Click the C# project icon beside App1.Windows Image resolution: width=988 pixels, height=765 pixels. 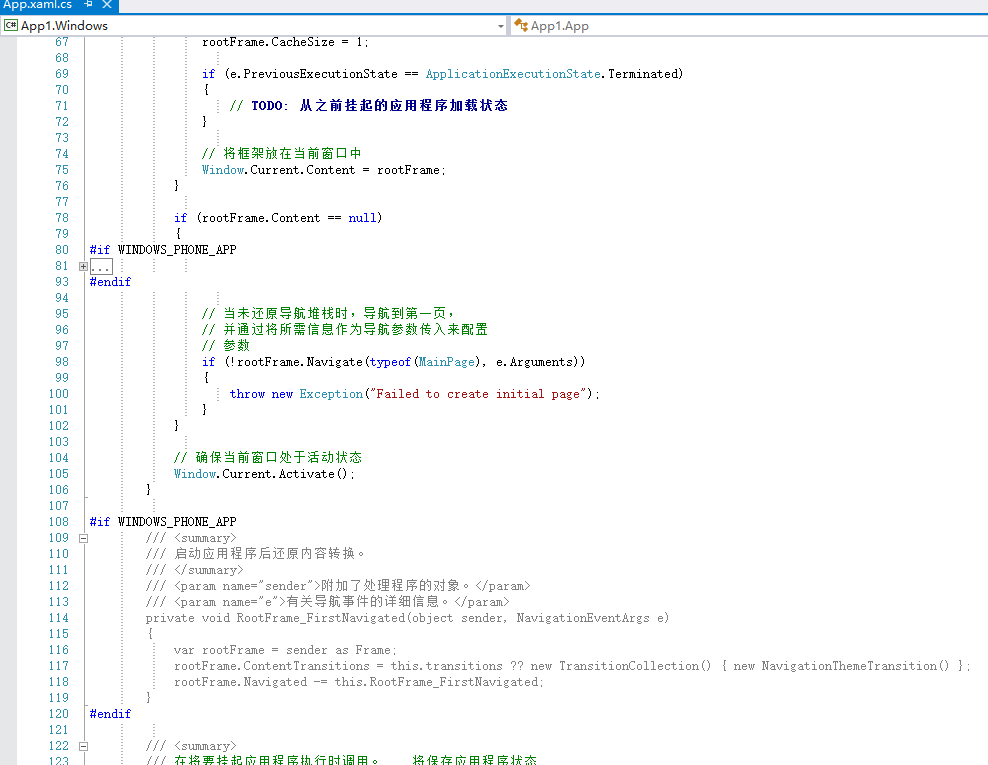[11, 25]
